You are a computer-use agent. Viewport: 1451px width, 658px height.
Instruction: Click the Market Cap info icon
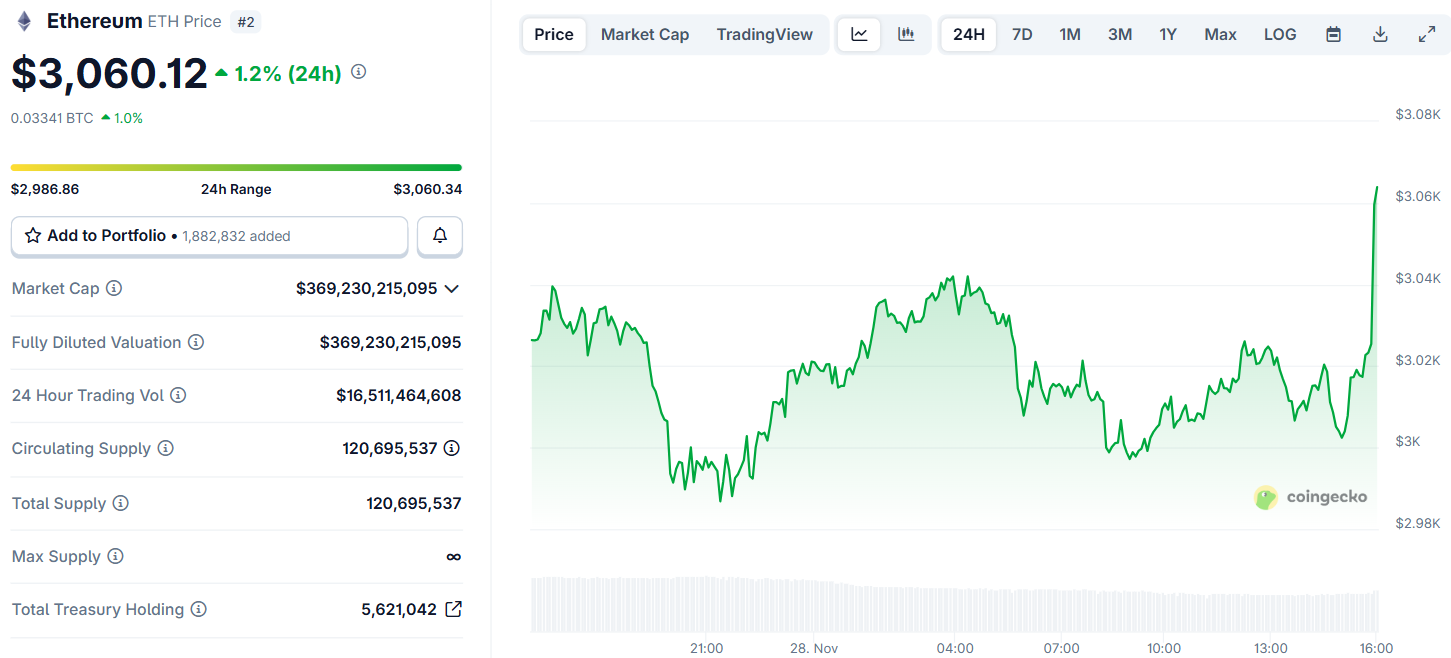[113, 288]
